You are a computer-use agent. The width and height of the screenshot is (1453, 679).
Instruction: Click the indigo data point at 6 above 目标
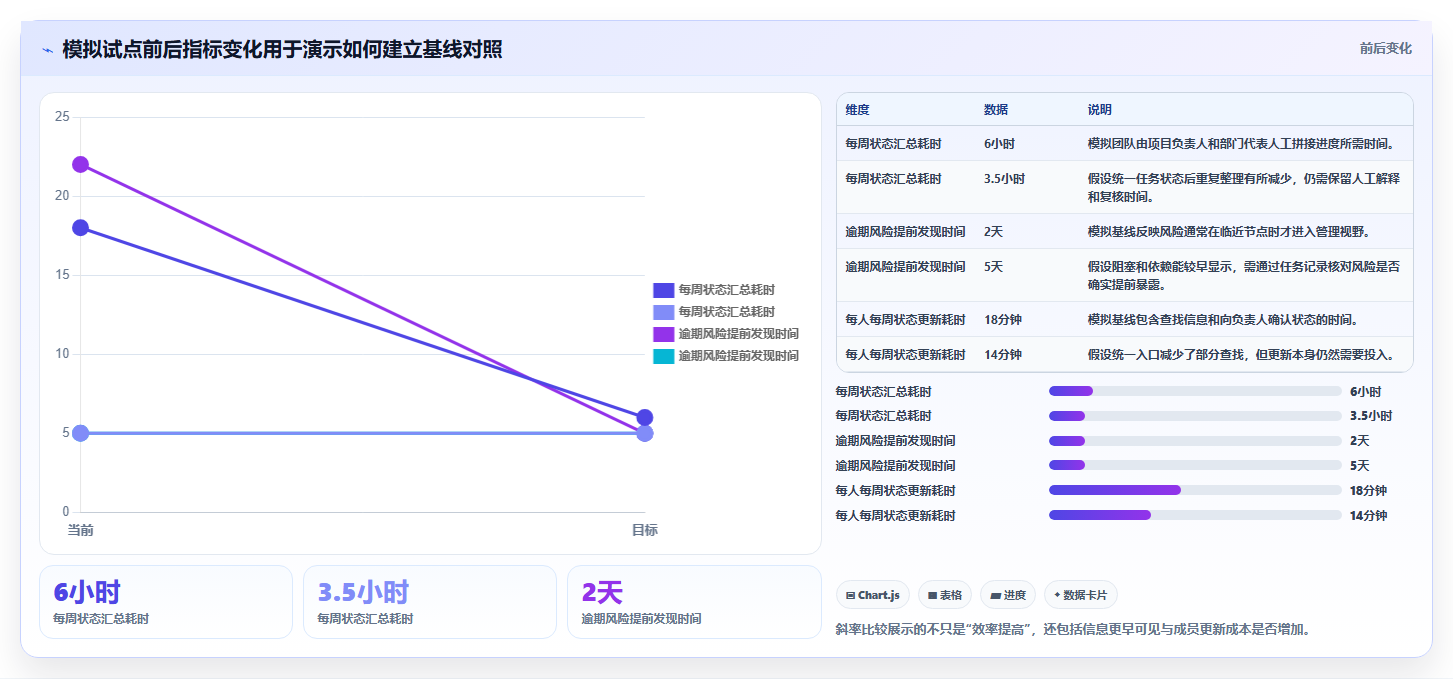click(645, 417)
